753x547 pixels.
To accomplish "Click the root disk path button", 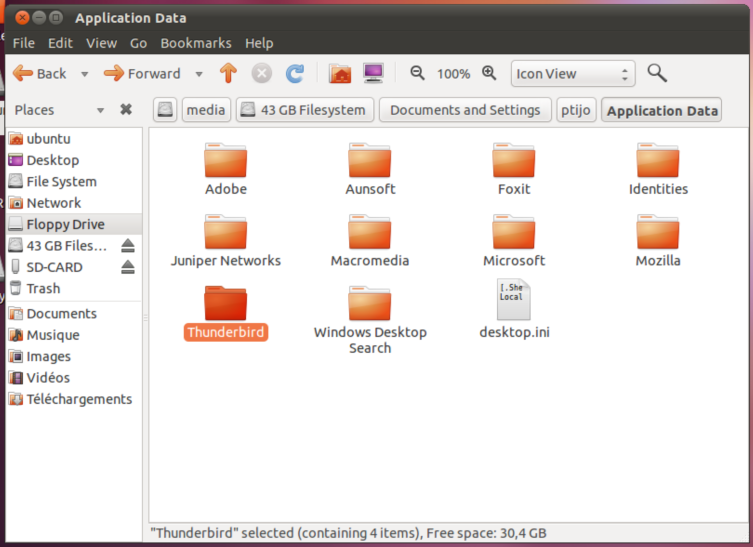I will [x=165, y=110].
